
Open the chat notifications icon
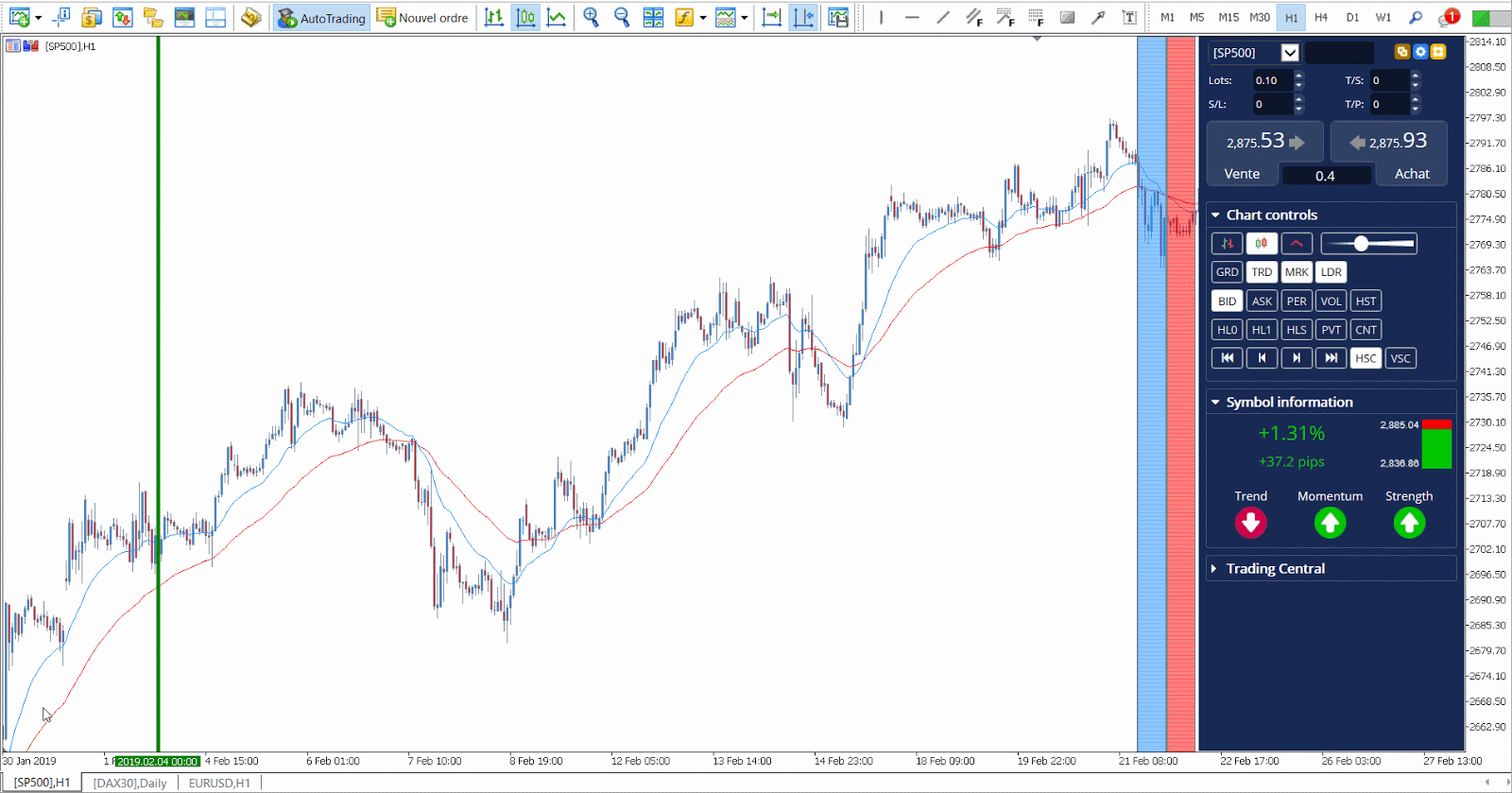1448,17
